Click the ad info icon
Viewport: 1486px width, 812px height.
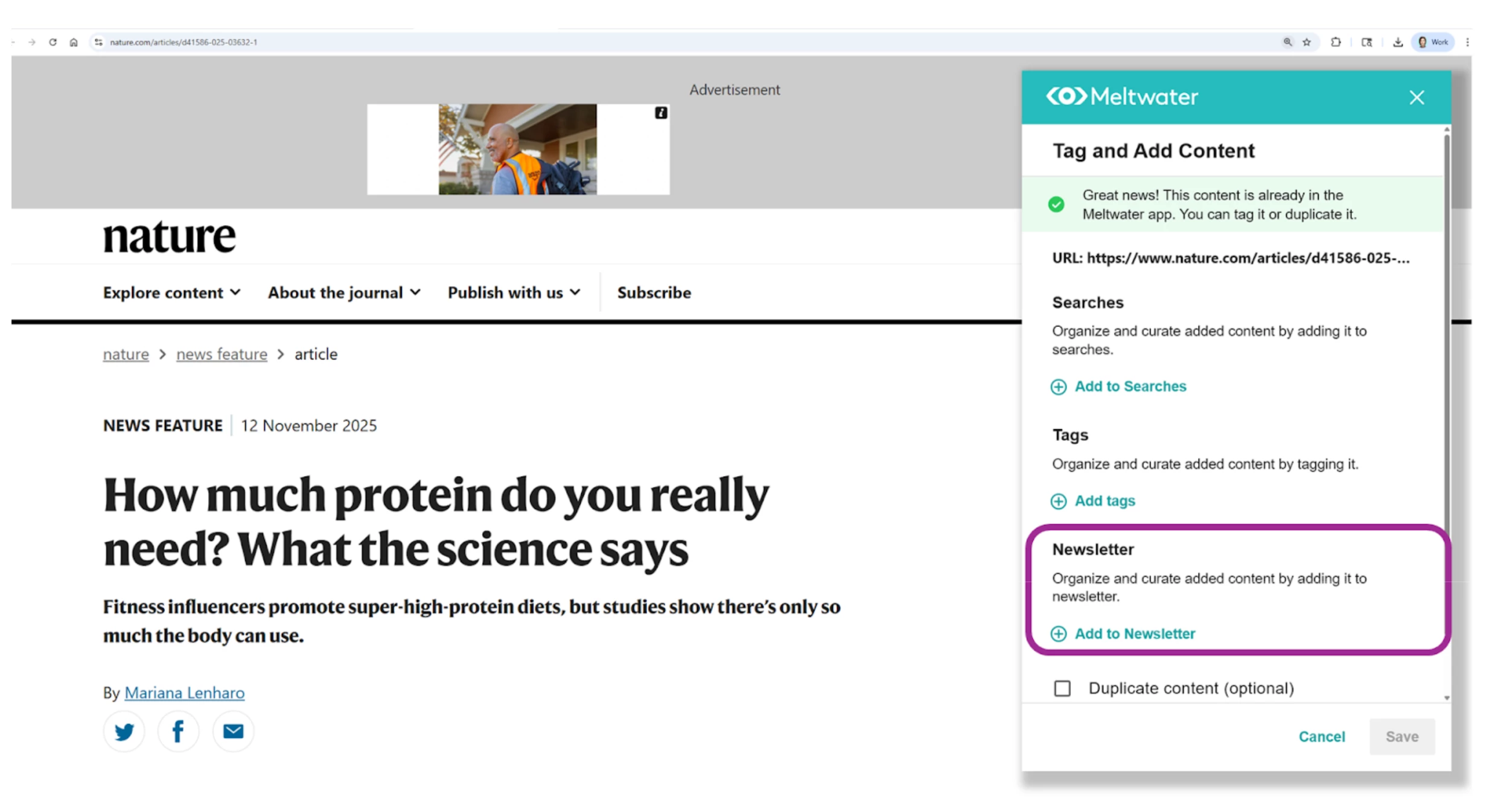[661, 113]
